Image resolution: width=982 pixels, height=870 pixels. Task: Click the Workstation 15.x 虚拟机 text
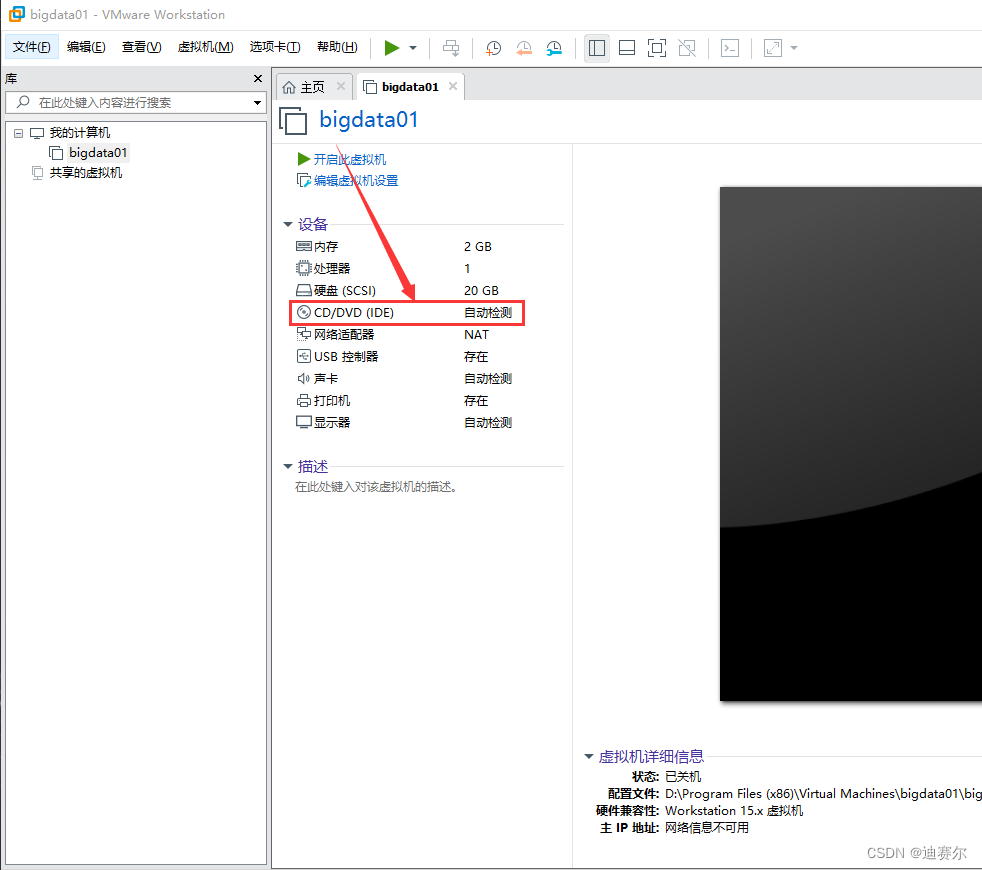coord(734,810)
